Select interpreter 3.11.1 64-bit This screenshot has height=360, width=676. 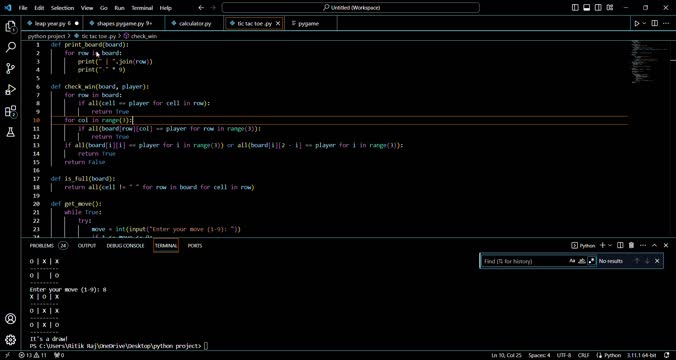[641, 356]
